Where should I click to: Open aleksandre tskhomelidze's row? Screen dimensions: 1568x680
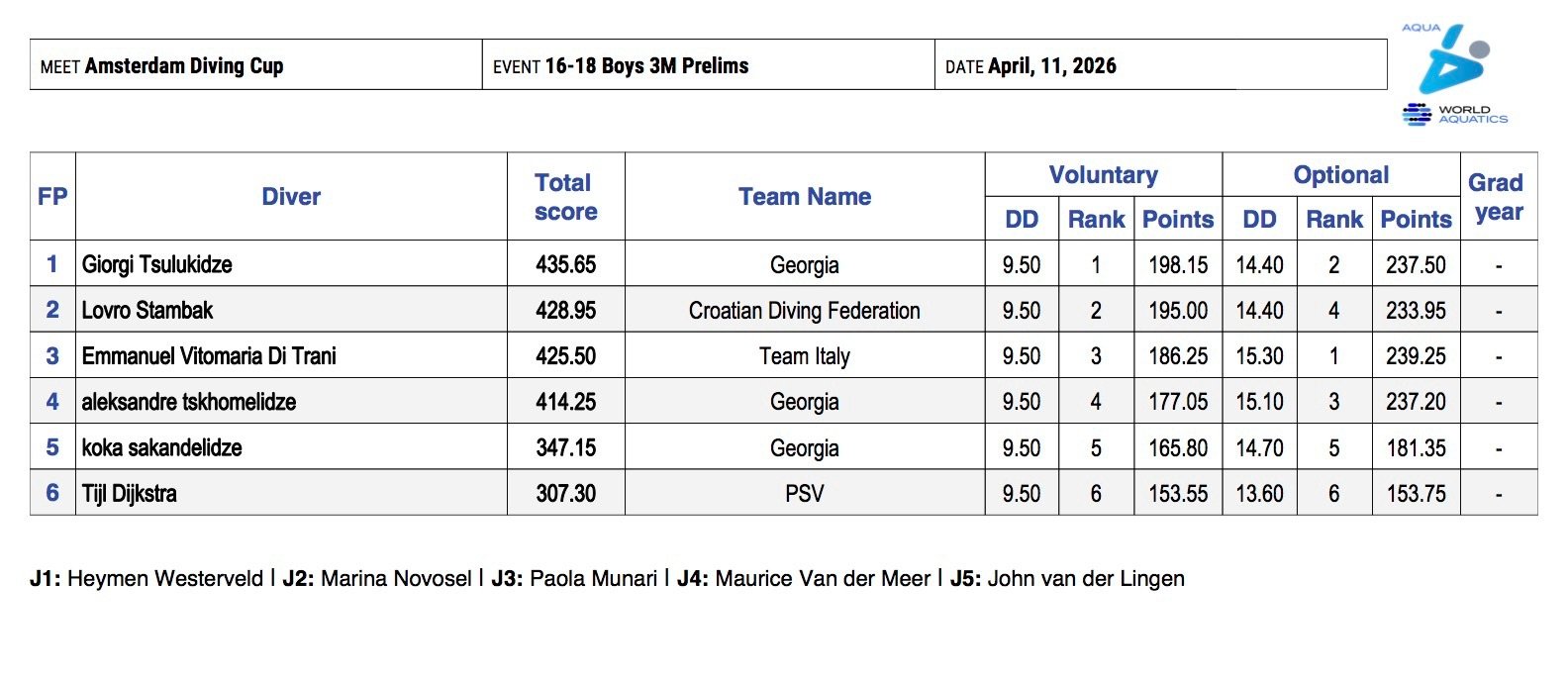(x=189, y=402)
